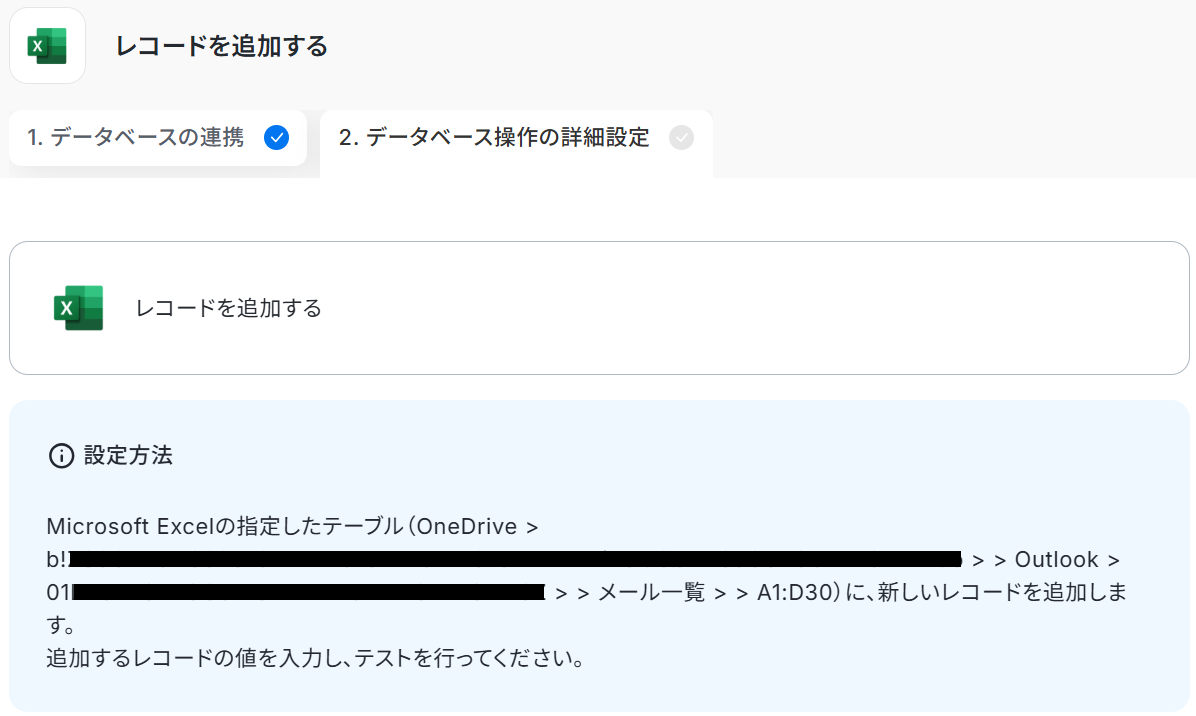Click the メール一覧 sheet name in the path
This screenshot has width=1196, height=716.
point(651,592)
